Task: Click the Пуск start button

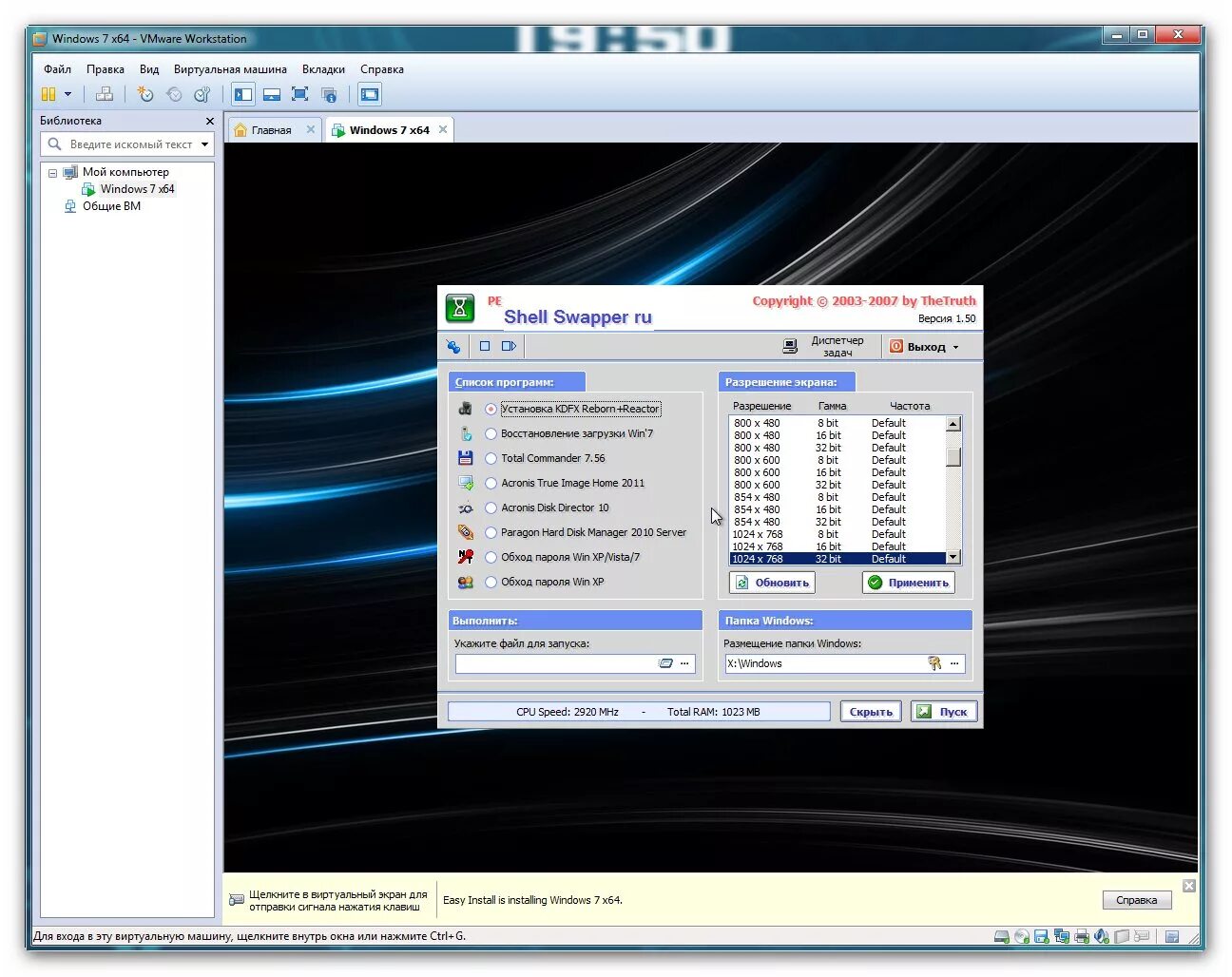Action: 944,712
